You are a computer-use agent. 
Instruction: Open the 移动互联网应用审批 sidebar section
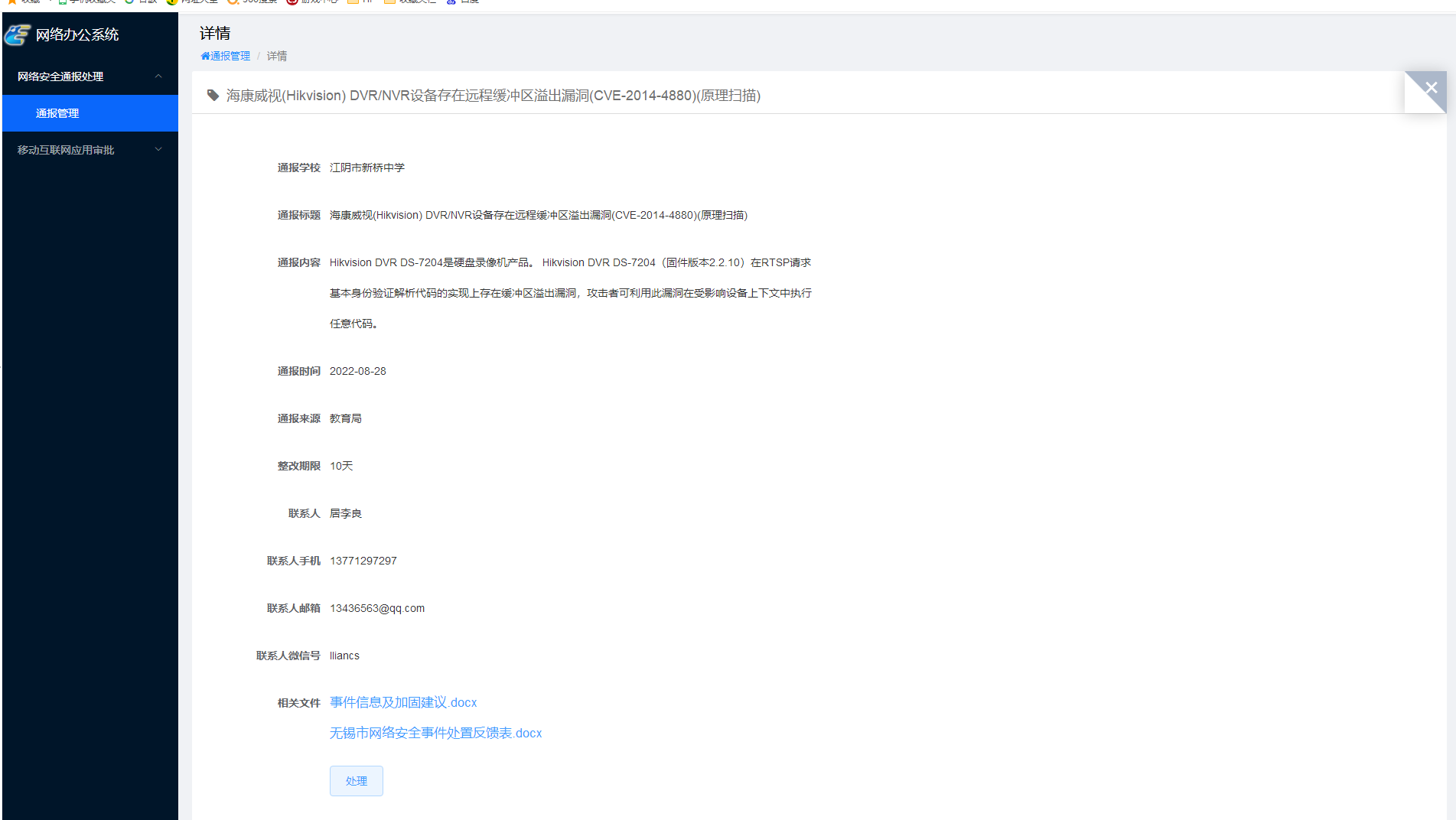click(90, 150)
